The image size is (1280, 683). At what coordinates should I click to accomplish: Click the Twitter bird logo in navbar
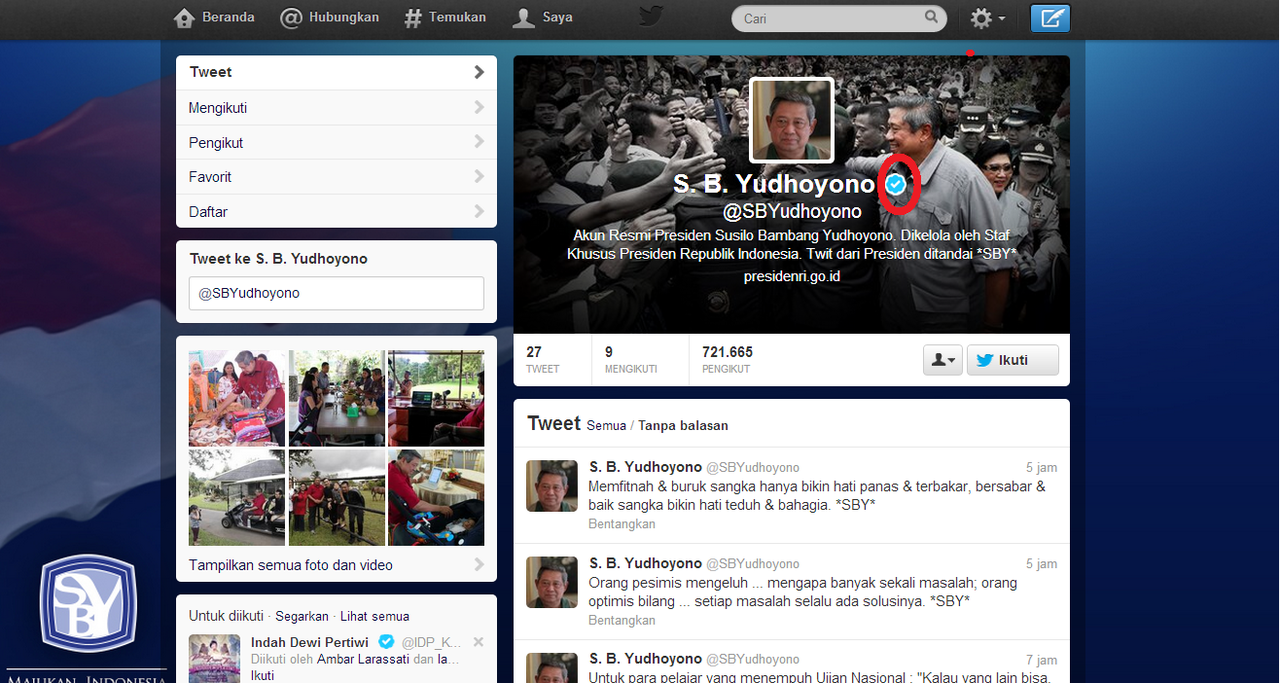(651, 17)
